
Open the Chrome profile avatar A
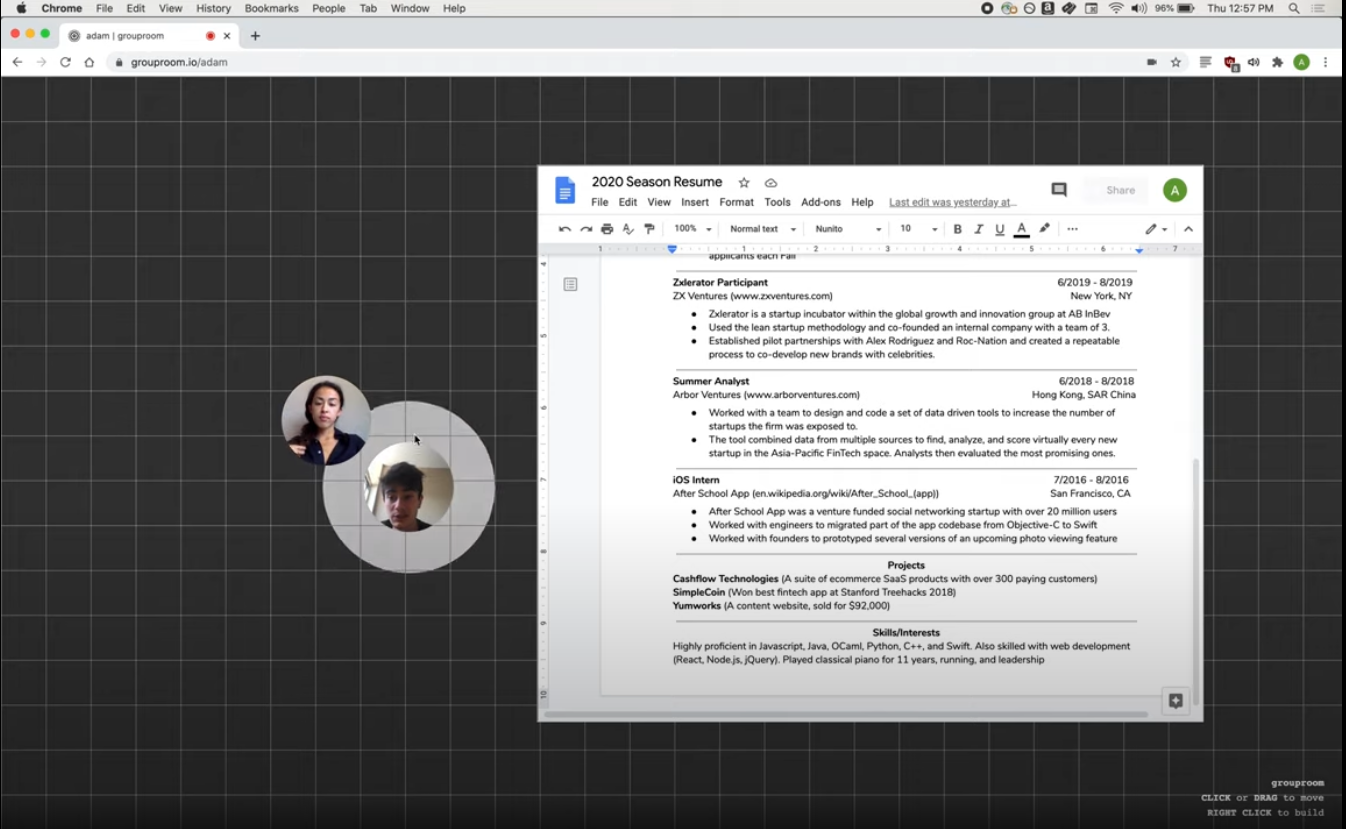click(x=1301, y=62)
